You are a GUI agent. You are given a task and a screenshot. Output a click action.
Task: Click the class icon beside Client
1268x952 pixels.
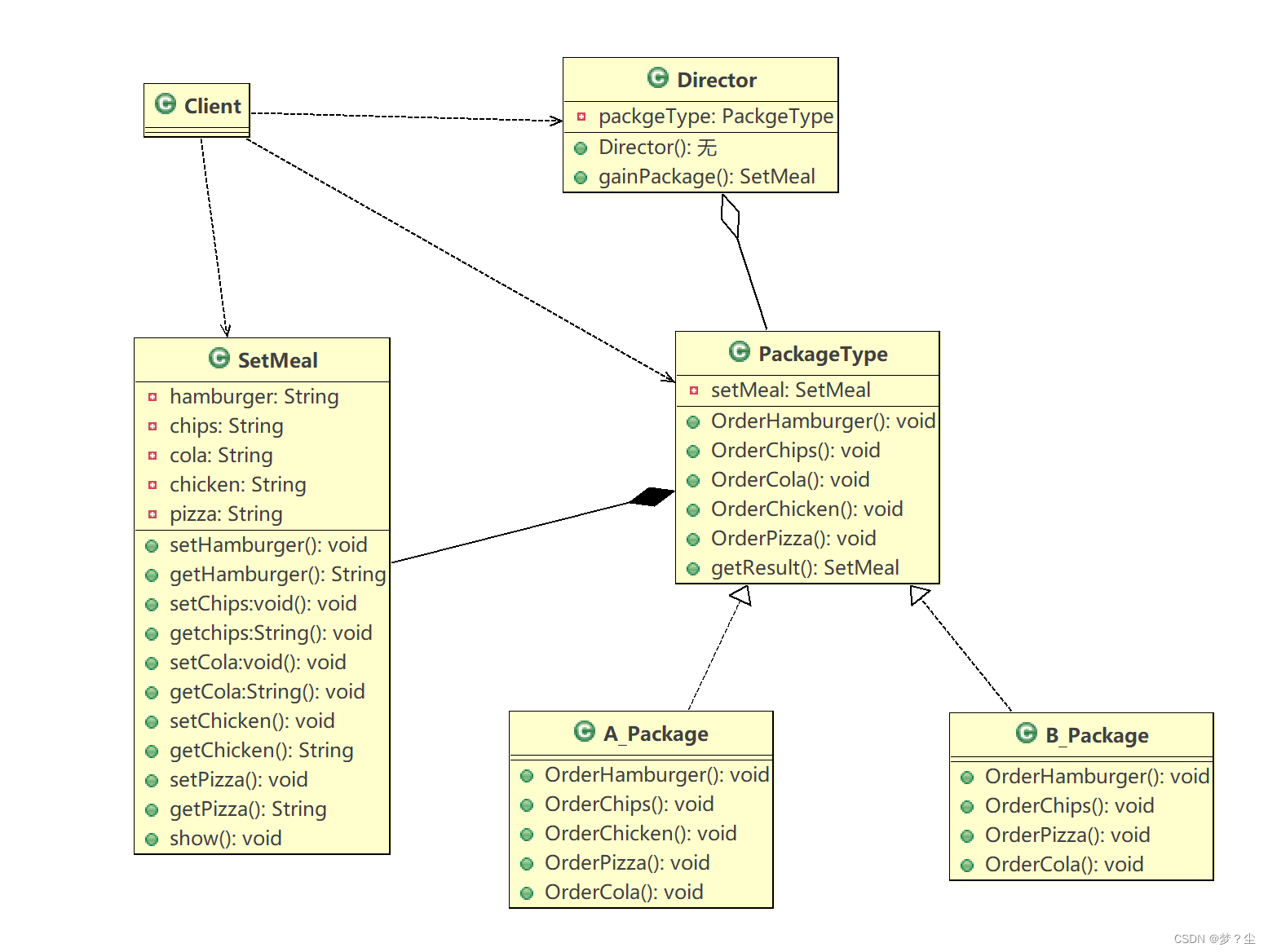coord(166,104)
